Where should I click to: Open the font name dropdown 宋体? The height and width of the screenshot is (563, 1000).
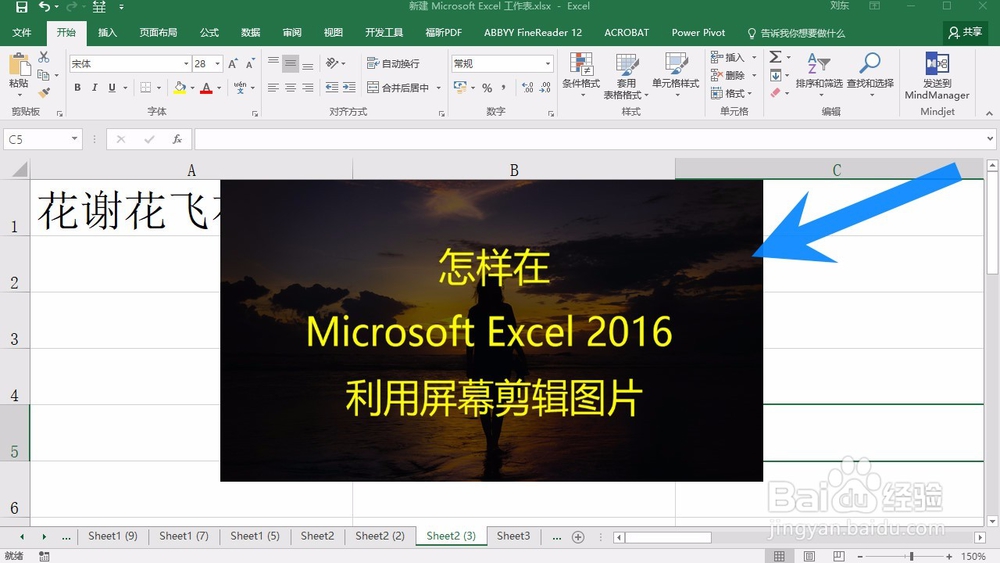186,64
